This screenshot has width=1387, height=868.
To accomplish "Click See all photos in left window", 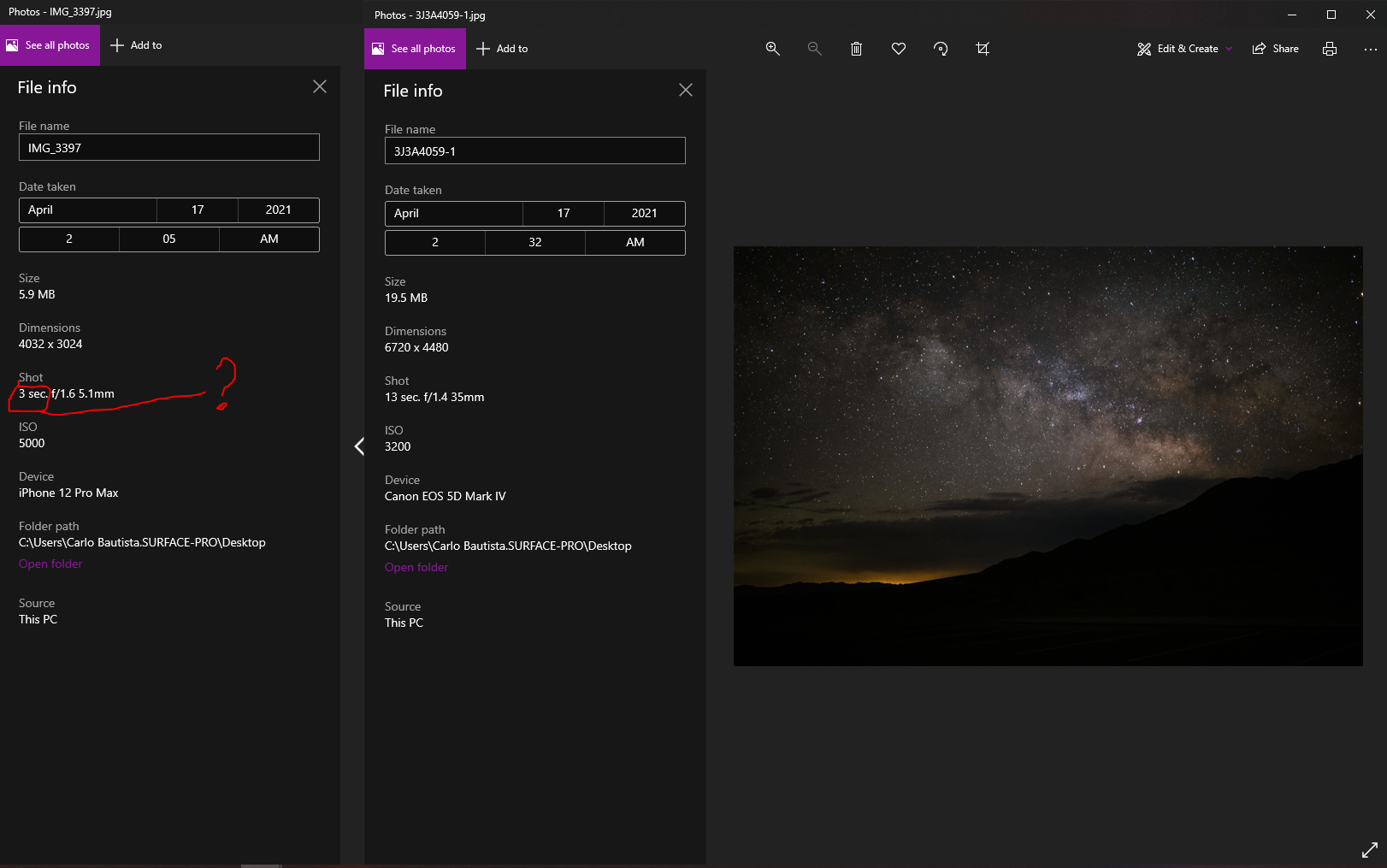I will 50,45.
